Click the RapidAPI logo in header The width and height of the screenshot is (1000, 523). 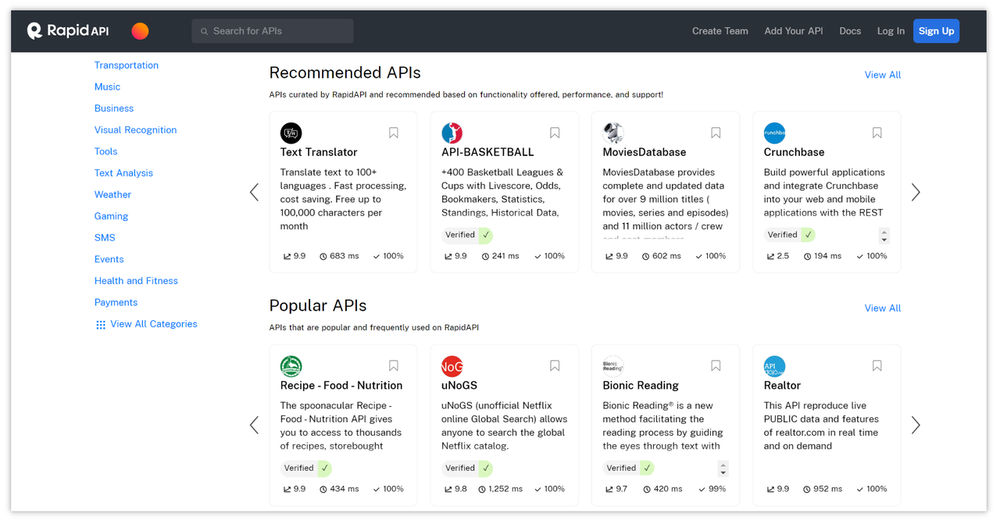tap(68, 31)
